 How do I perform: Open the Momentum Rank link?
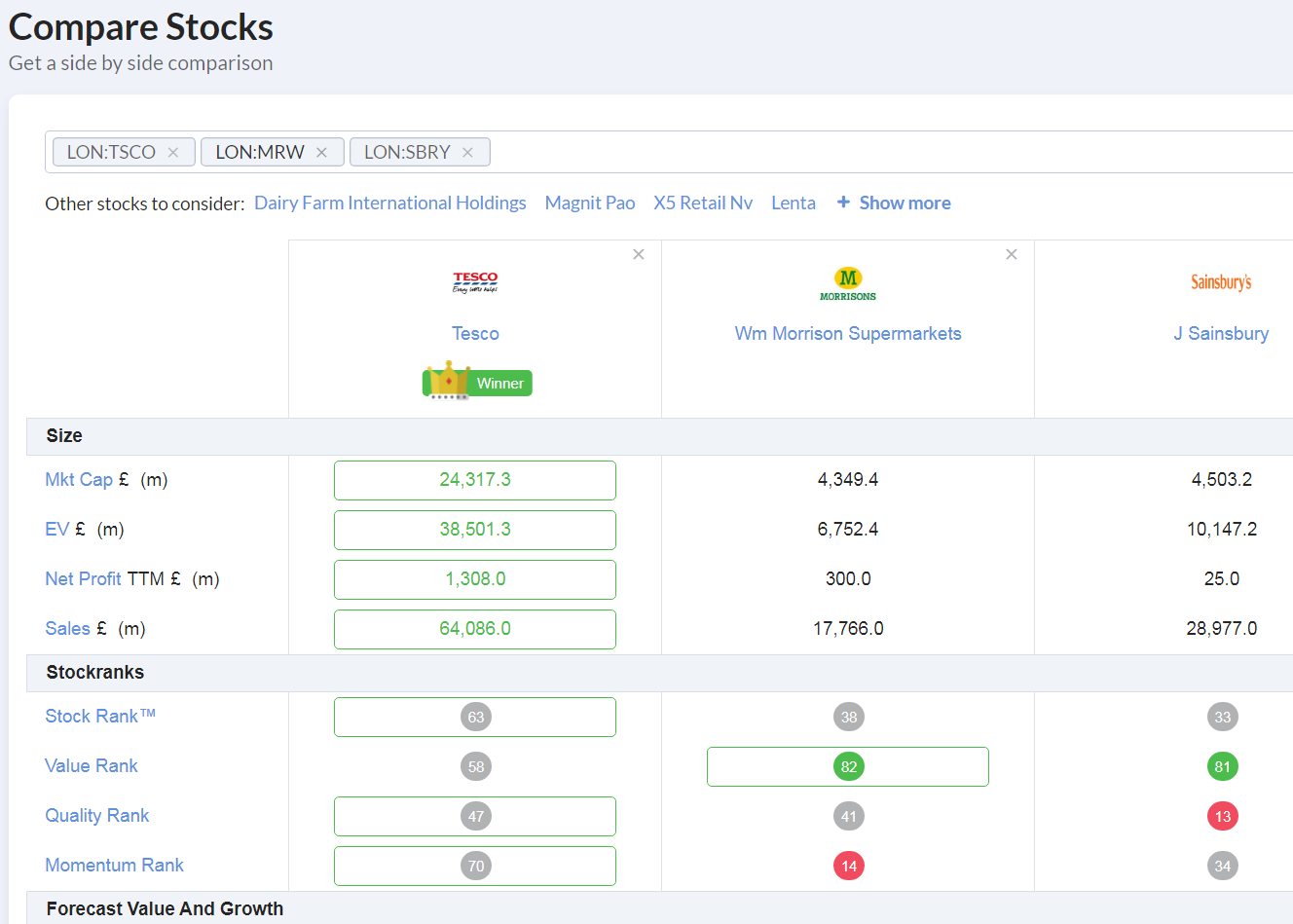tap(114, 866)
